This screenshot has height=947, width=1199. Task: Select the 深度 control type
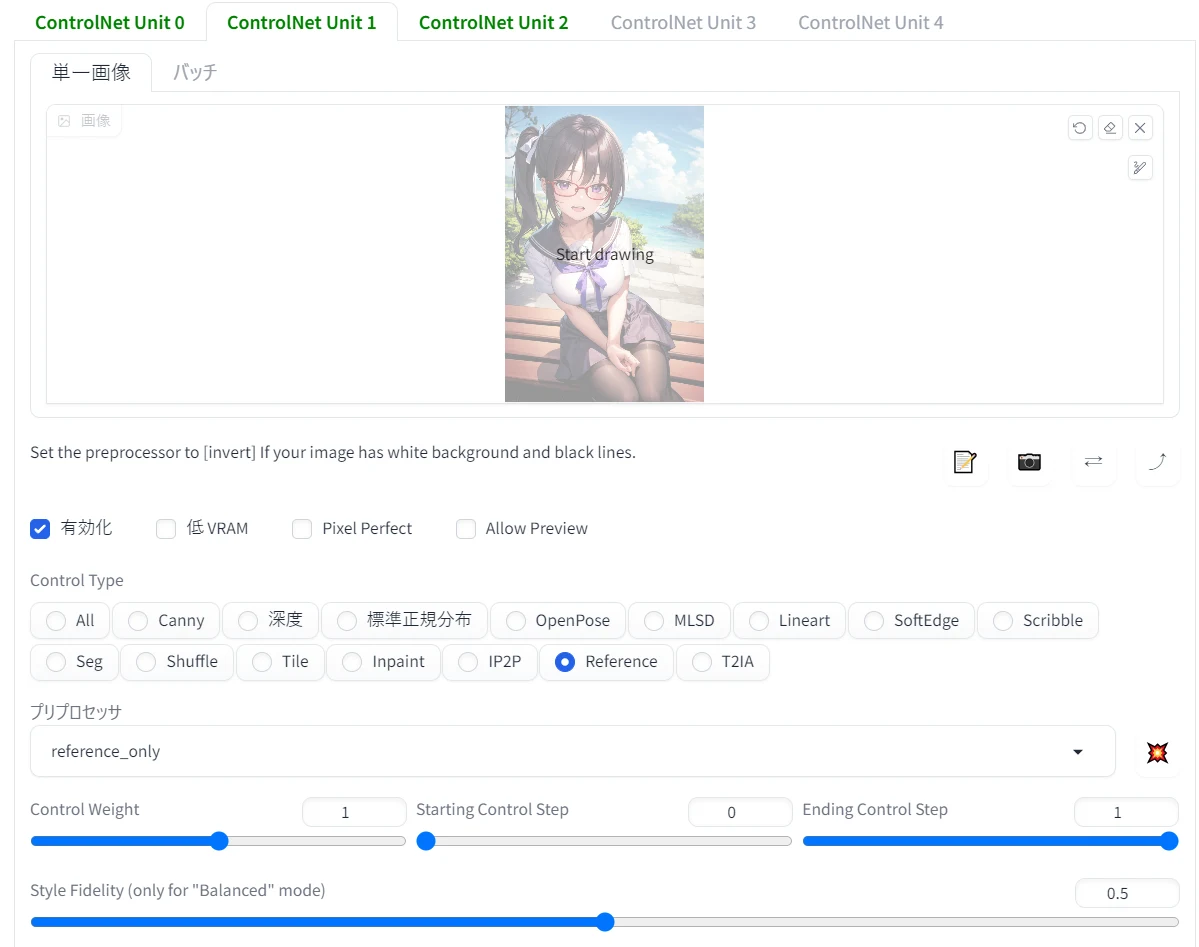point(271,620)
